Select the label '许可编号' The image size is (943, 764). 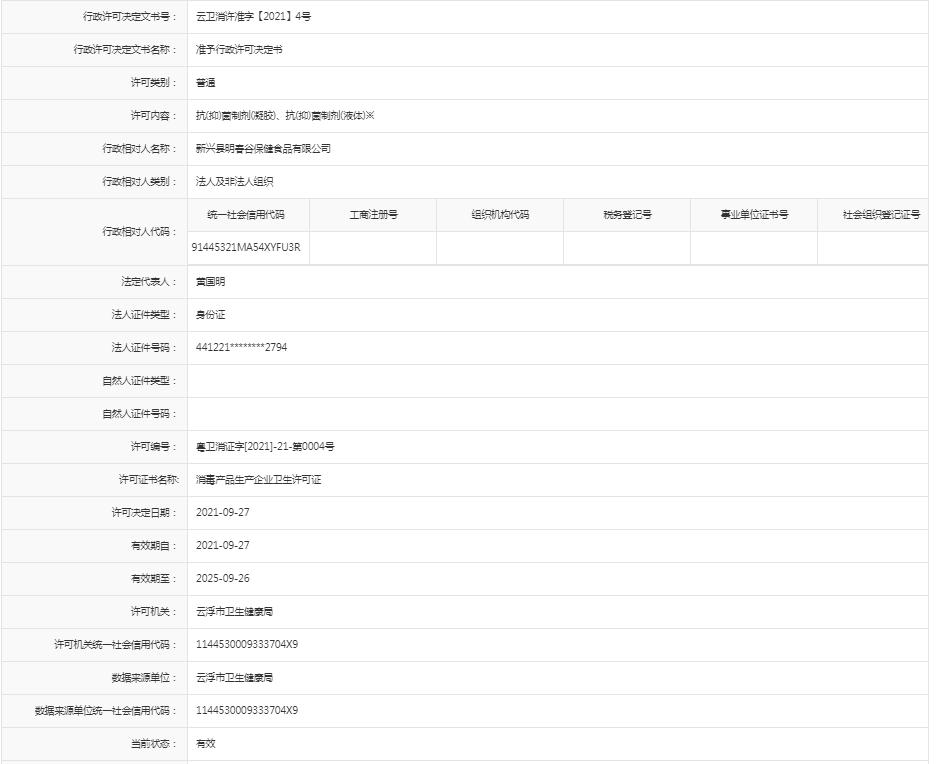(x=154, y=446)
